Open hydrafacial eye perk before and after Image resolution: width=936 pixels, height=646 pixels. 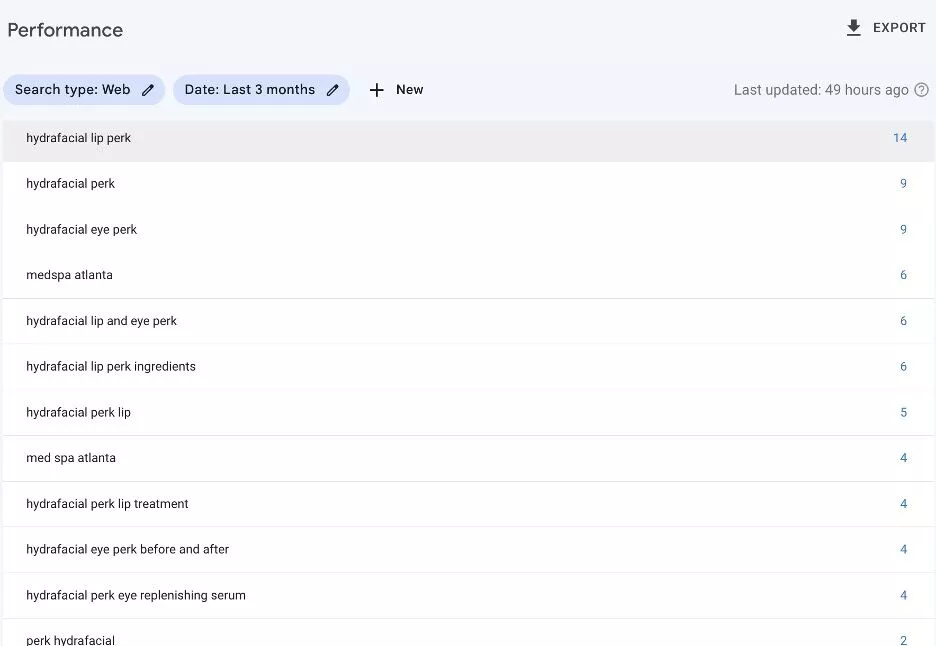(128, 550)
